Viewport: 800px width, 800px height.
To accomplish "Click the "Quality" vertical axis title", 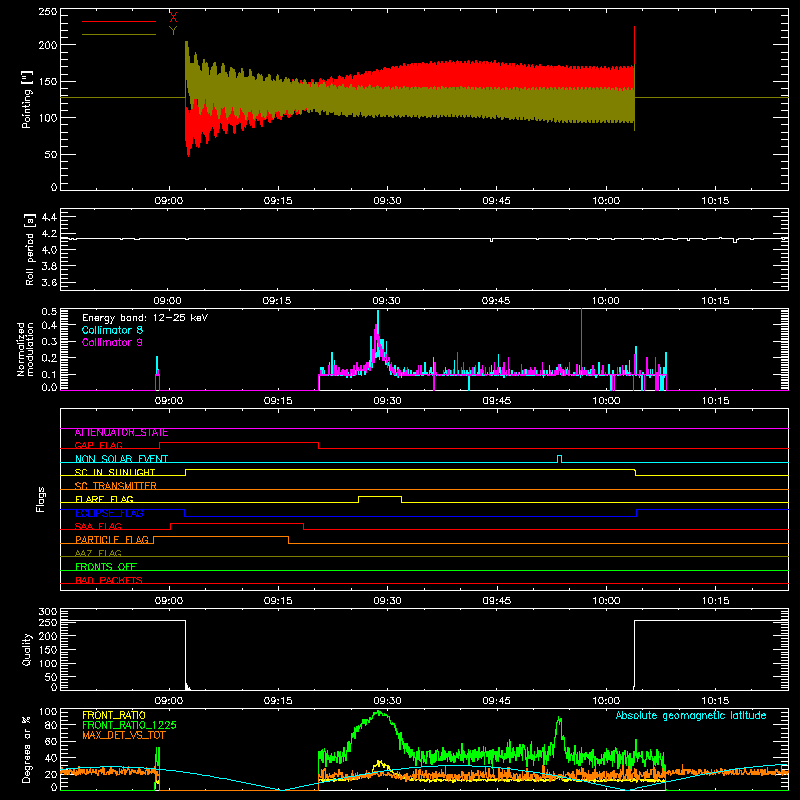I will click(x=27, y=649).
